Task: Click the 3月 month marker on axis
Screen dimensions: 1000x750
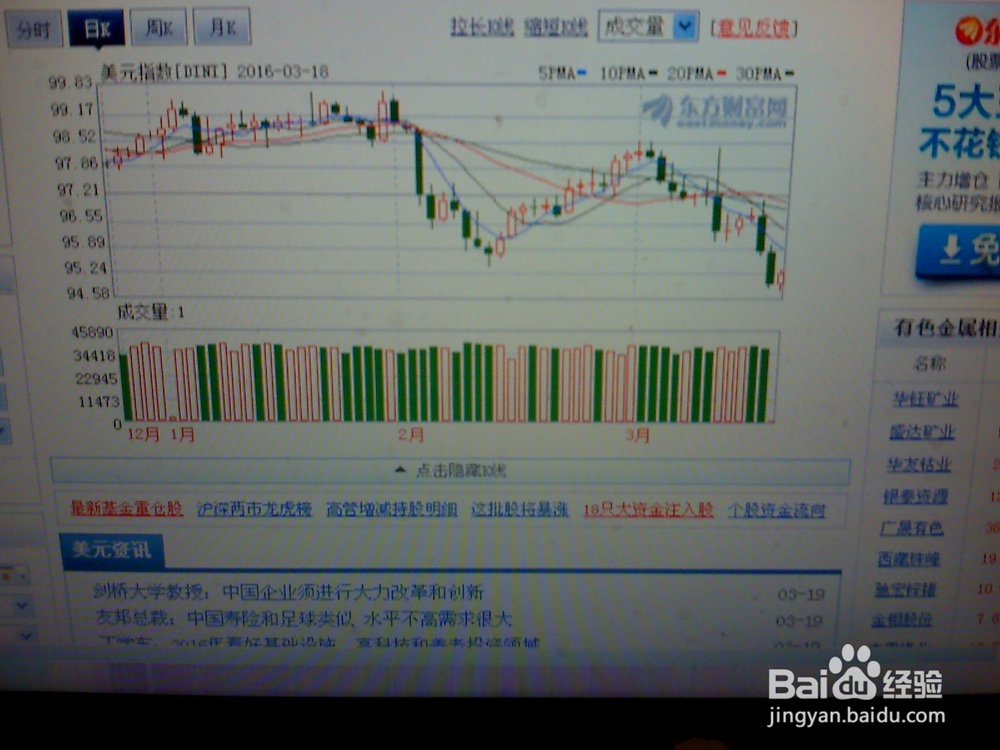Action: (637, 435)
